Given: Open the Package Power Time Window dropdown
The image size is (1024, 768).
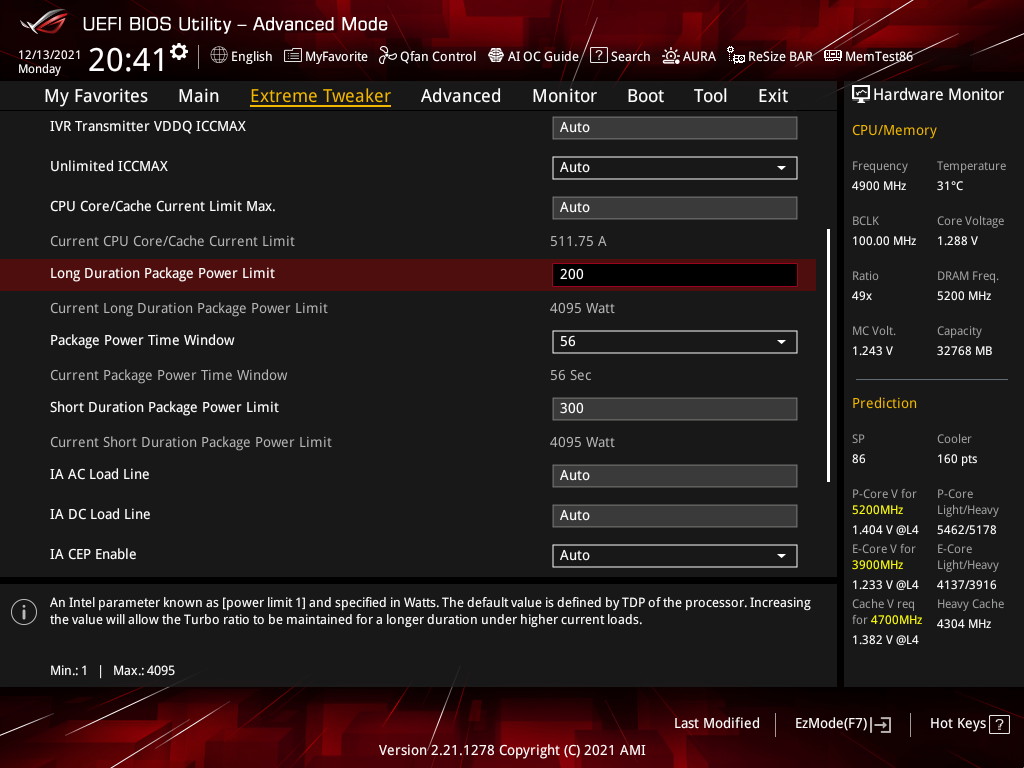Looking at the screenshot, I should (x=675, y=342).
